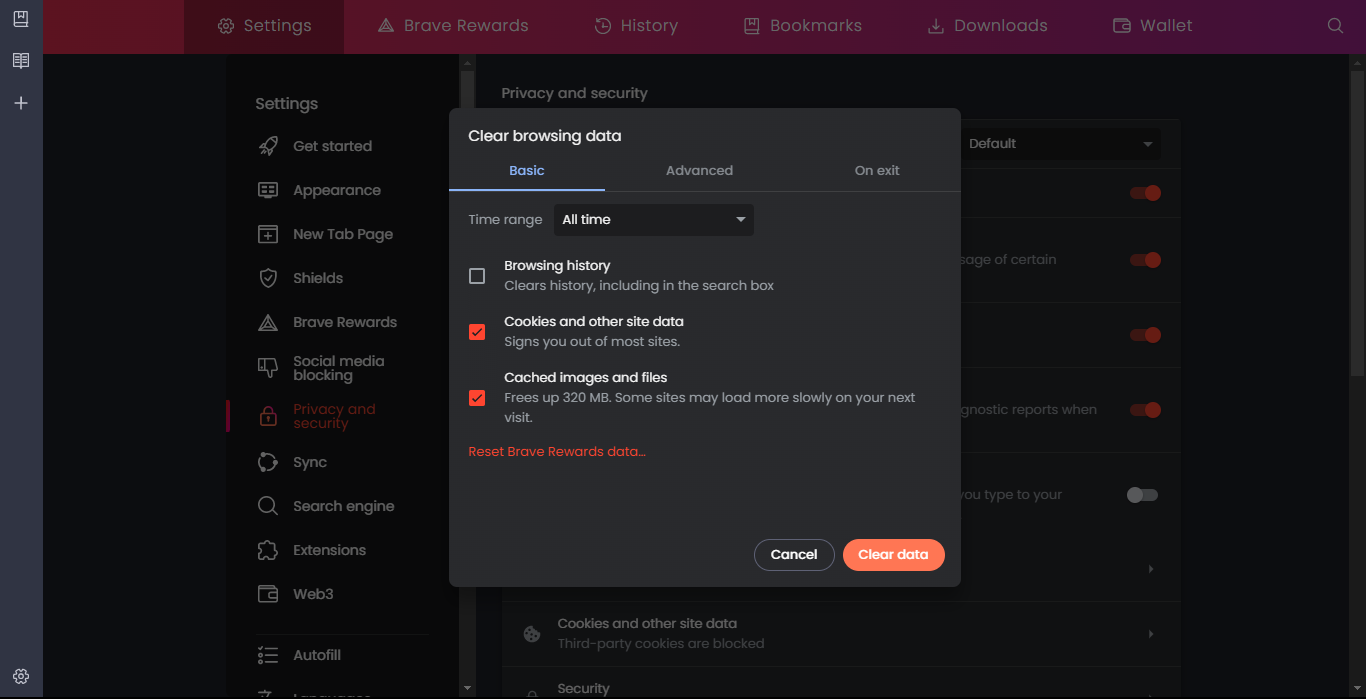Click the Search engine magnifier icon
The height and width of the screenshot is (699, 1366).
(268, 506)
